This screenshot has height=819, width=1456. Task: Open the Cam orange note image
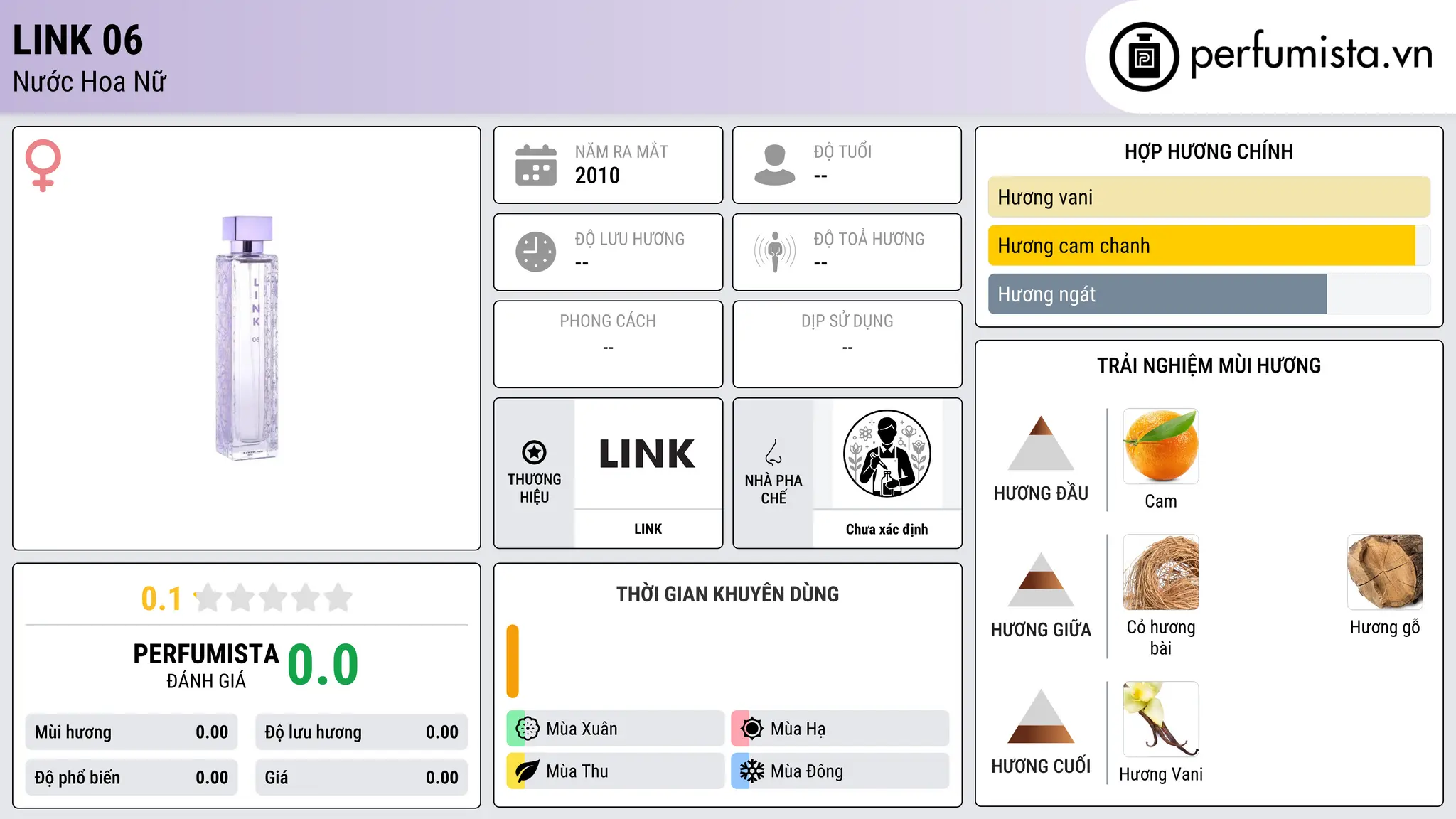click(1161, 446)
